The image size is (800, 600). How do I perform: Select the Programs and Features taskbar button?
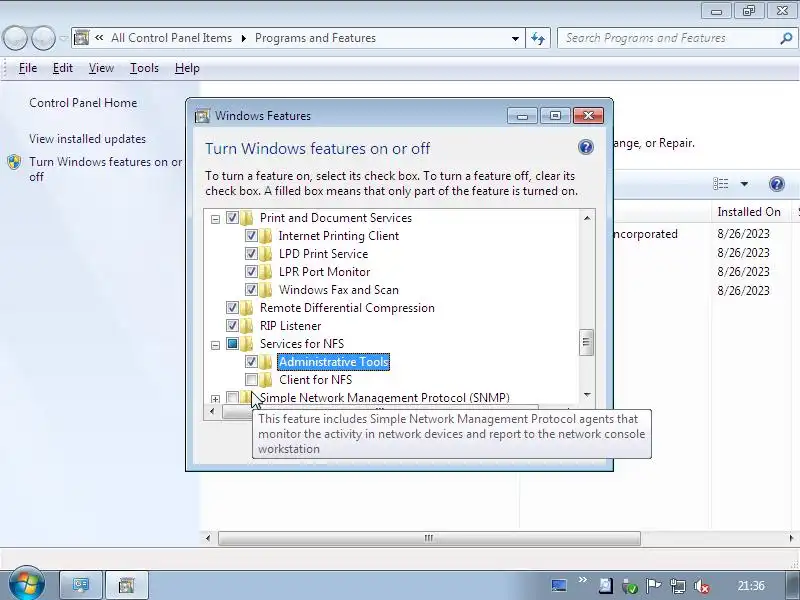pyautogui.click(x=126, y=585)
